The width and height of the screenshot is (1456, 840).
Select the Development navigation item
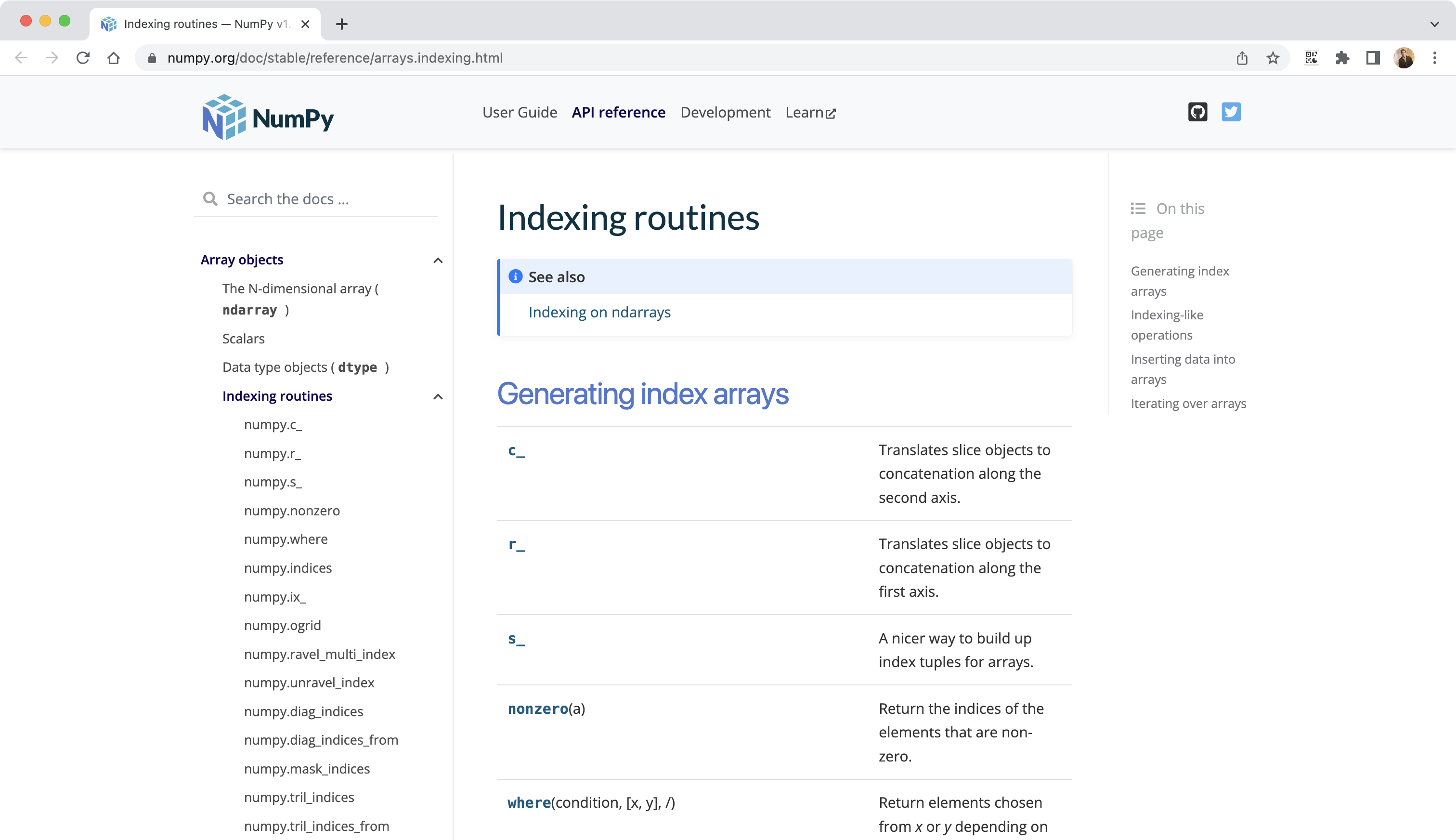(x=725, y=113)
